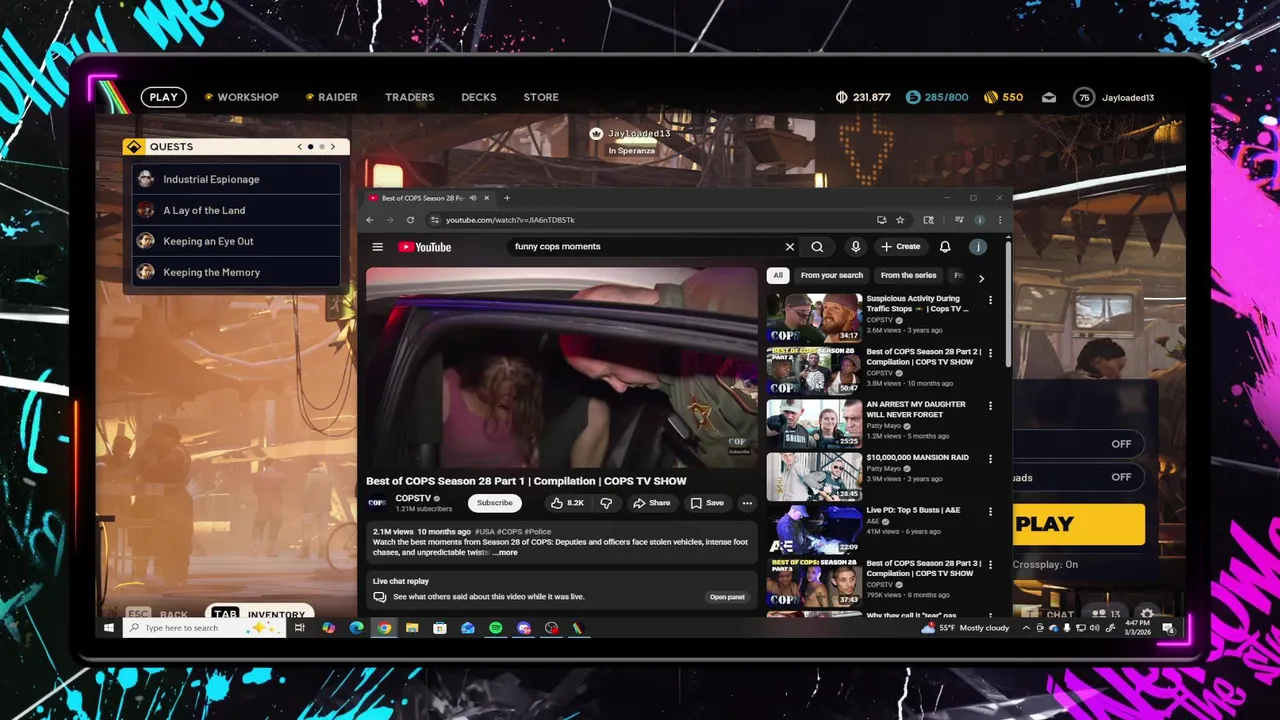Like the video with thumbs up
1280x720 pixels.
[567, 503]
